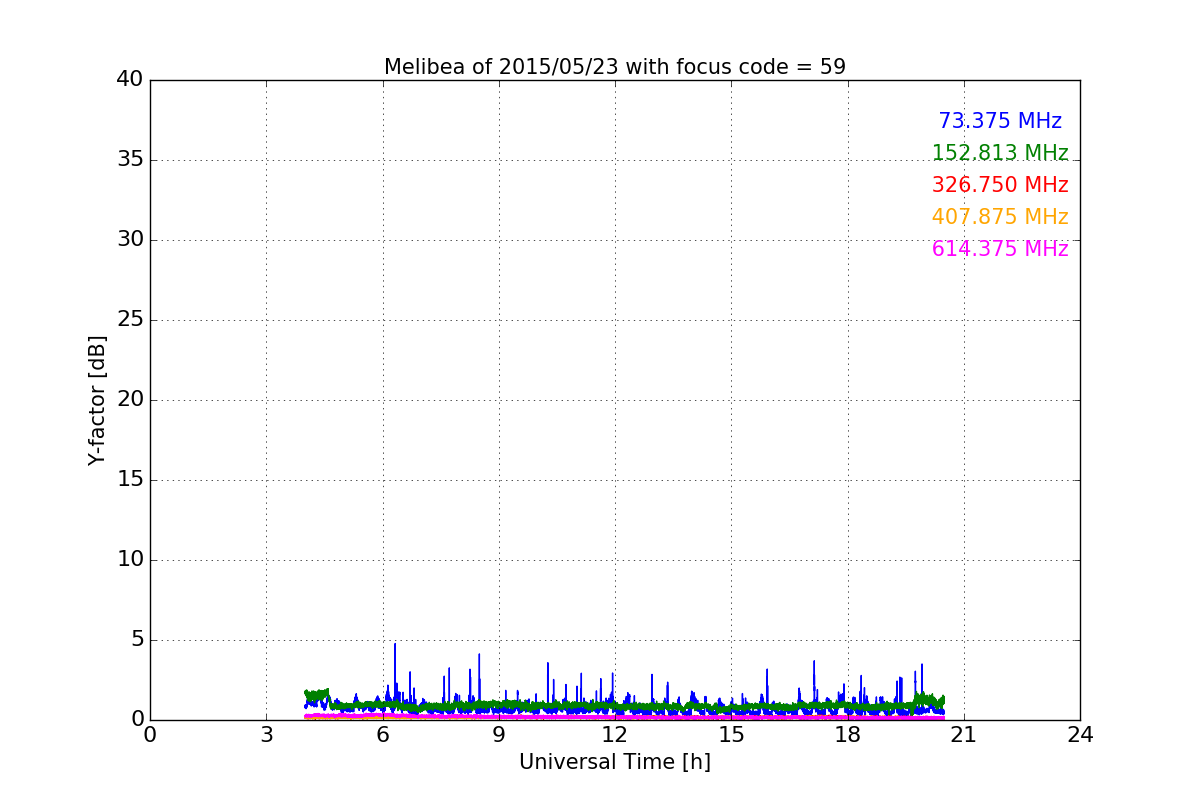This screenshot has width=1200, height=800.
Task: Select the 326.750 MHz legend label
Action: click(1000, 185)
